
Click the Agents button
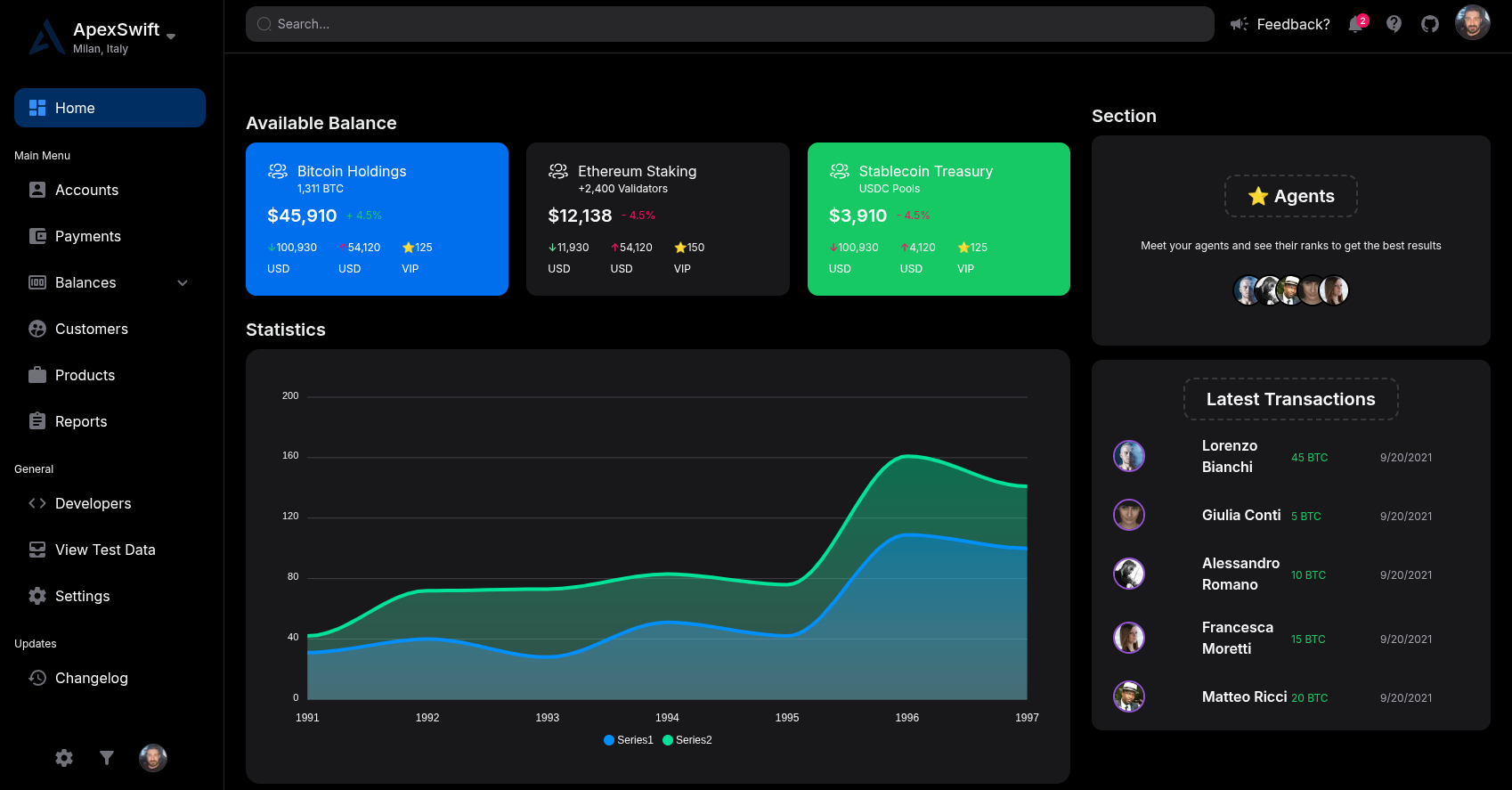point(1290,196)
